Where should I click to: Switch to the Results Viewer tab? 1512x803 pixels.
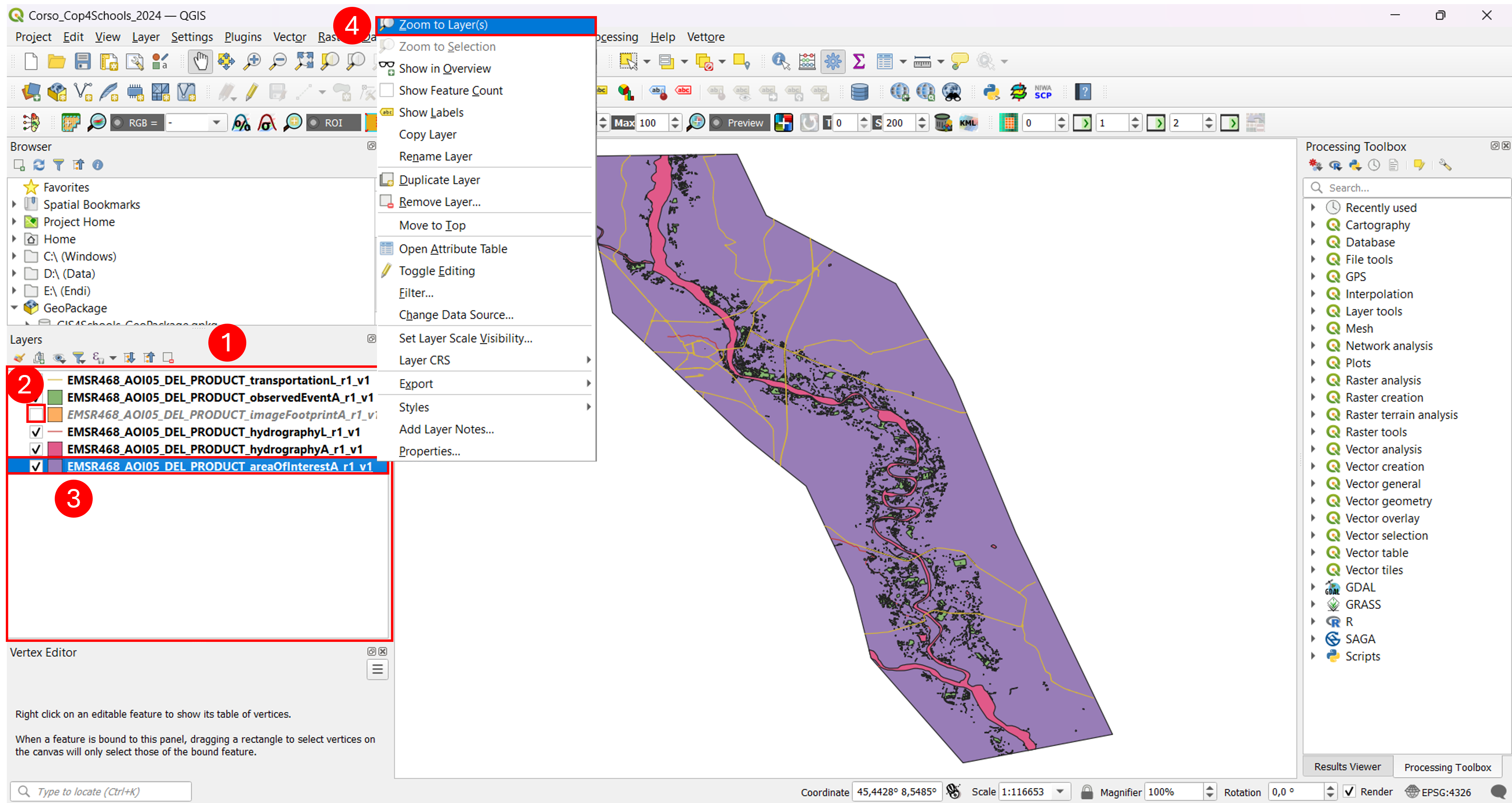1347,767
